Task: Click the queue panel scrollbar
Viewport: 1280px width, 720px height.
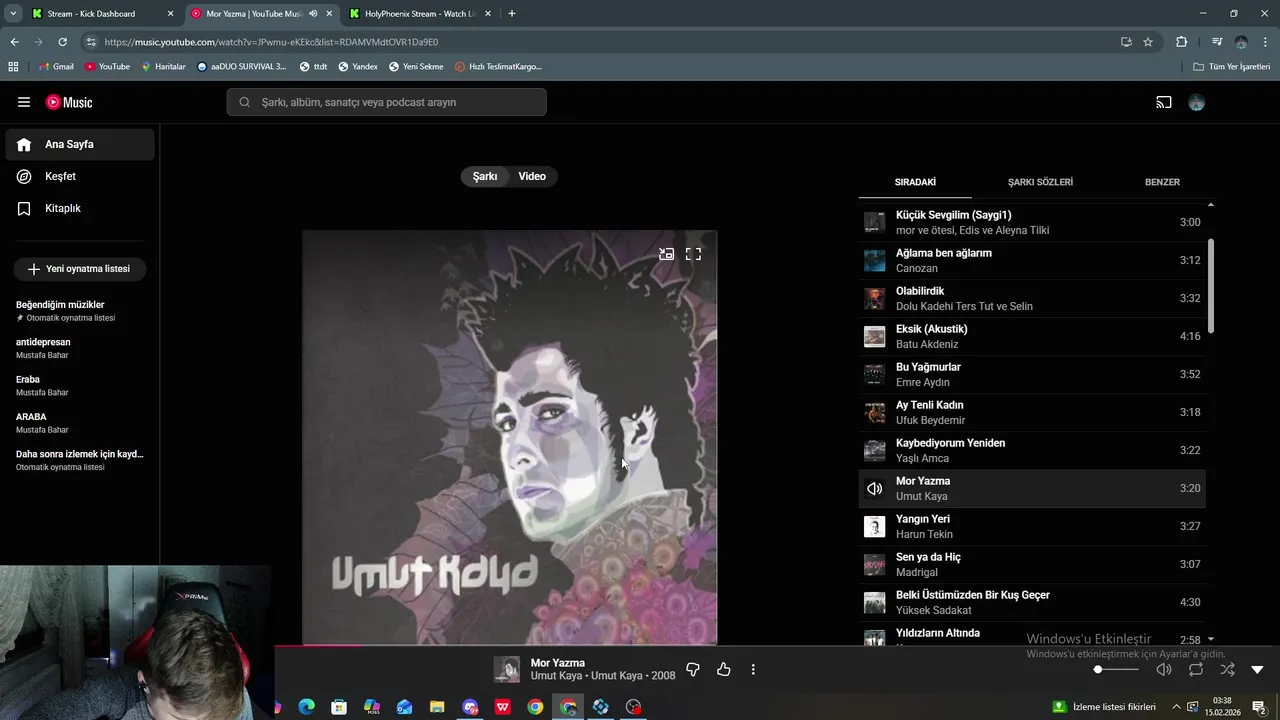Action: [1211, 286]
